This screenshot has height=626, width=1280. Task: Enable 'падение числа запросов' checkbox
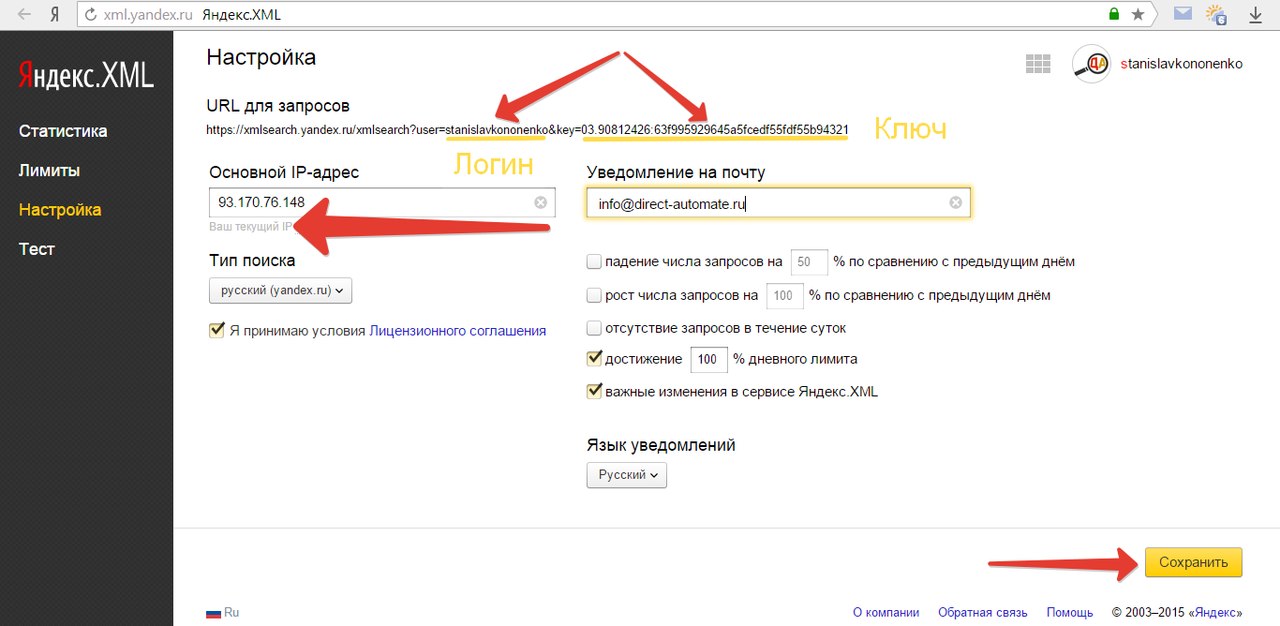tap(594, 262)
